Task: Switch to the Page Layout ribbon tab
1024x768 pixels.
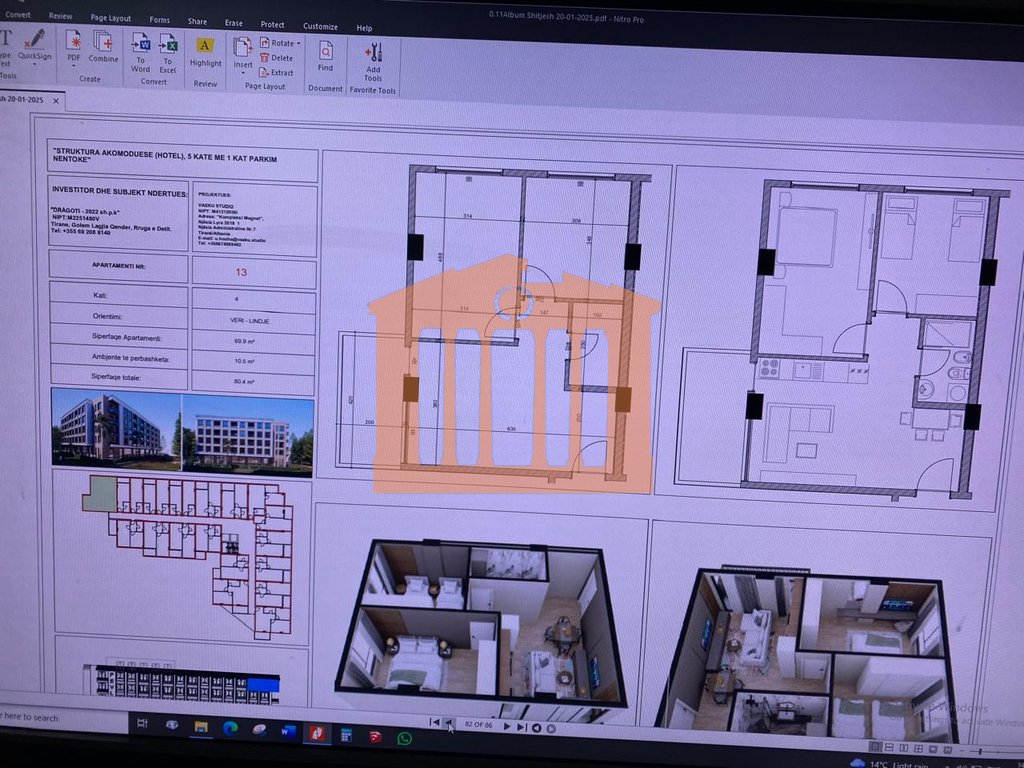Action: [x=111, y=18]
